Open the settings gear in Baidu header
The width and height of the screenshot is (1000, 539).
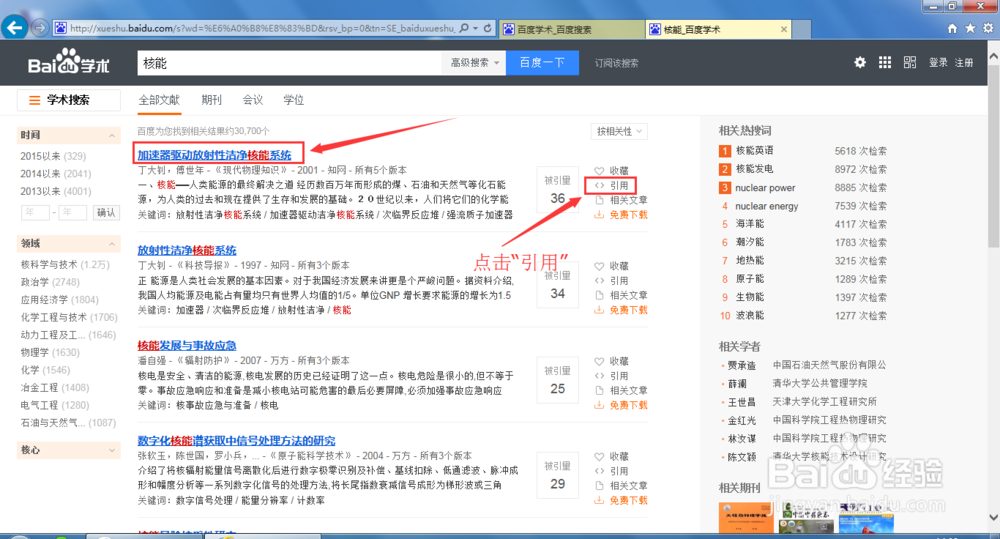coord(860,62)
